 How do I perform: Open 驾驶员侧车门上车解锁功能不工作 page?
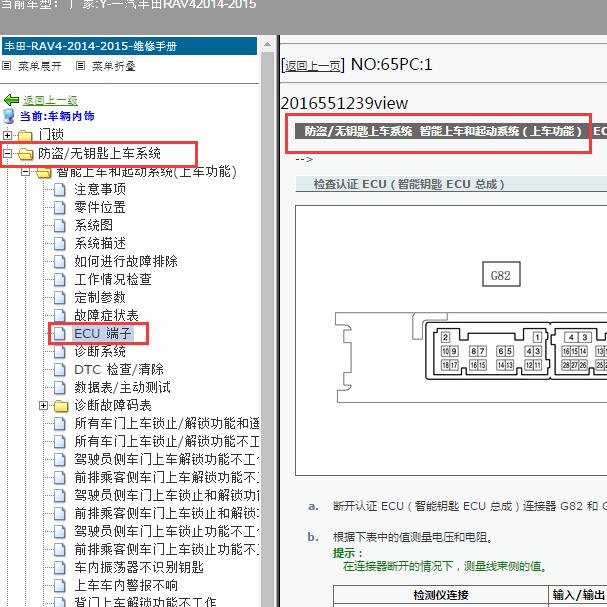pos(167,460)
